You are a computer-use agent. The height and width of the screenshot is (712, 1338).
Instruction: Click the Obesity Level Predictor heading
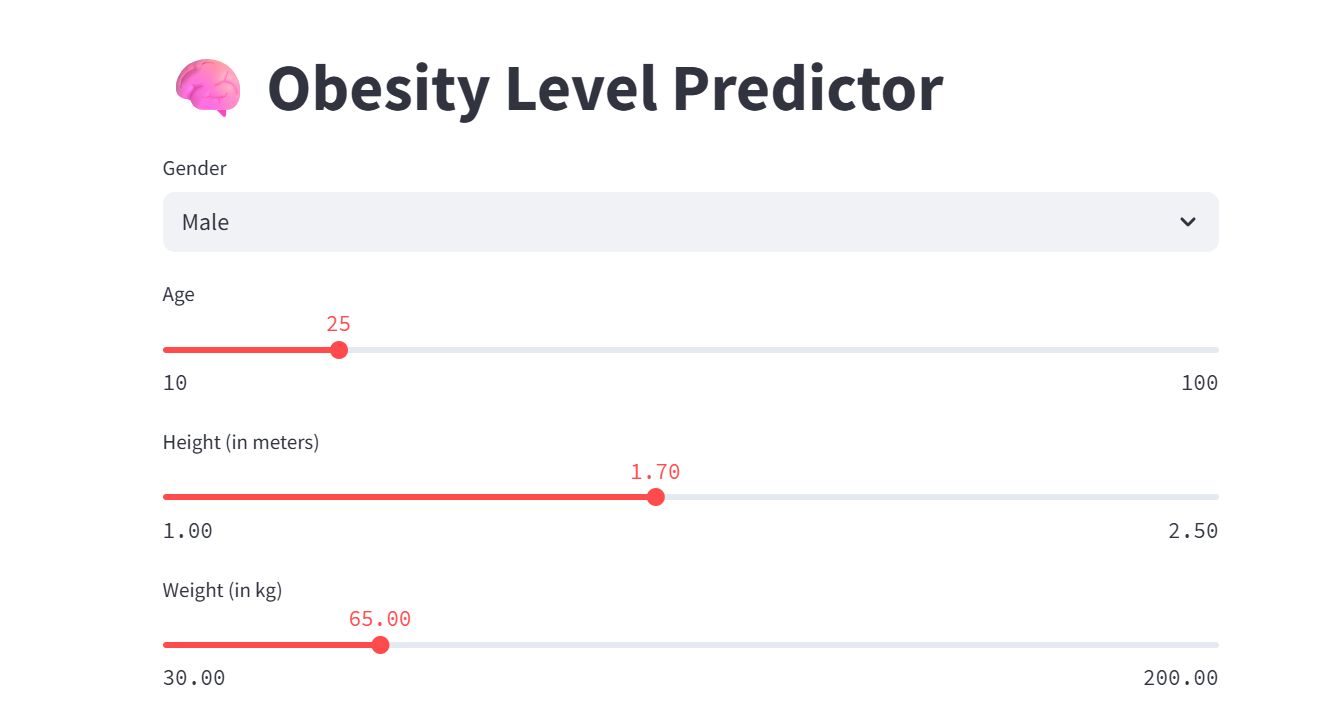coord(604,88)
